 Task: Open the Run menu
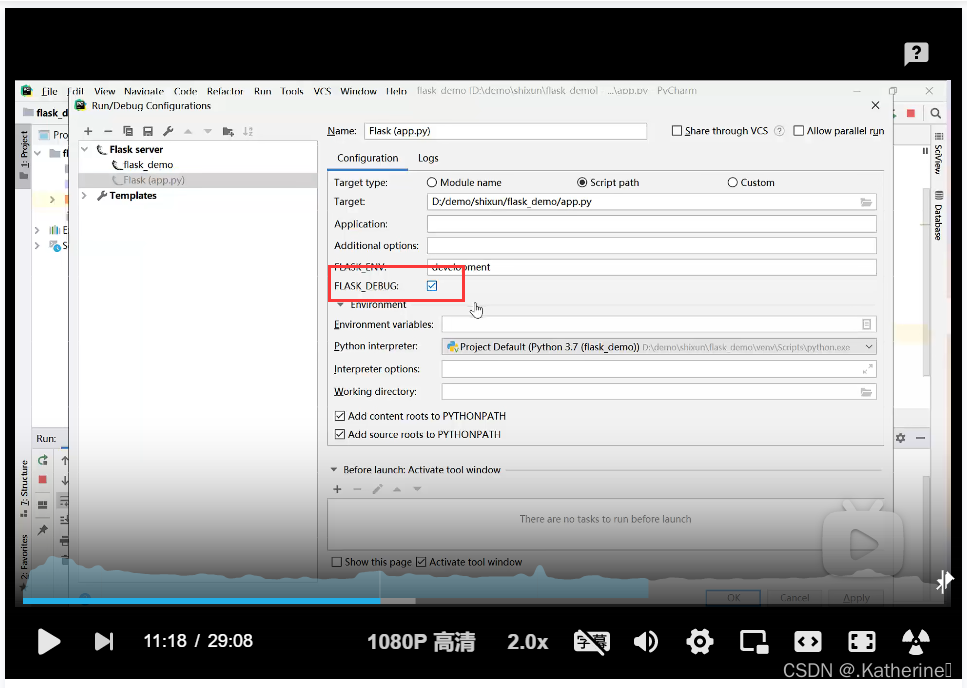(262, 91)
